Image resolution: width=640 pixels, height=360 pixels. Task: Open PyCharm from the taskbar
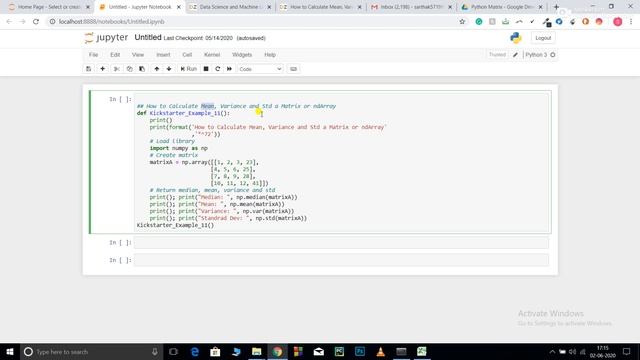(x=339, y=351)
